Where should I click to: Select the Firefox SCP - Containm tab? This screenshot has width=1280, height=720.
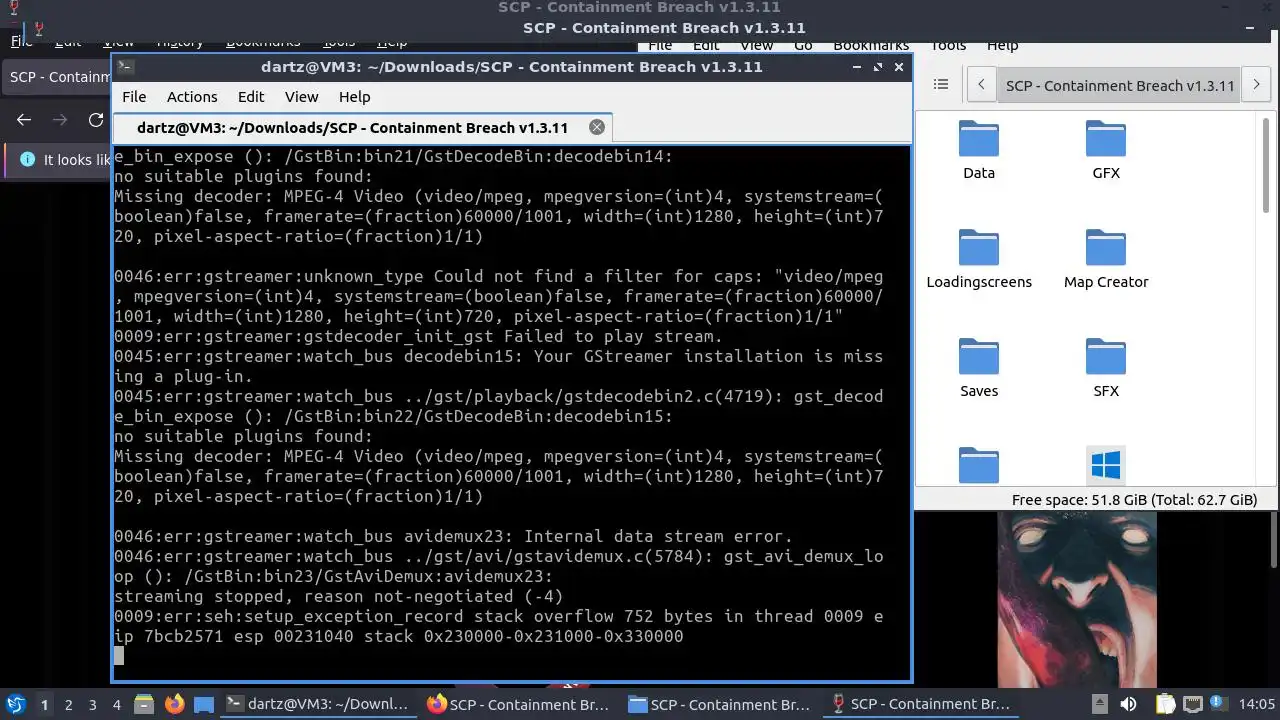click(58, 77)
